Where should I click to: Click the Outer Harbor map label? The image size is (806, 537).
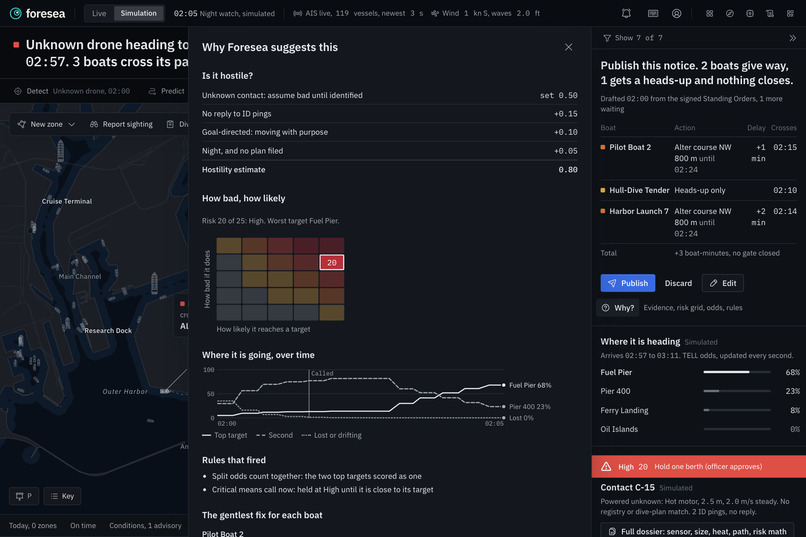(x=125, y=392)
